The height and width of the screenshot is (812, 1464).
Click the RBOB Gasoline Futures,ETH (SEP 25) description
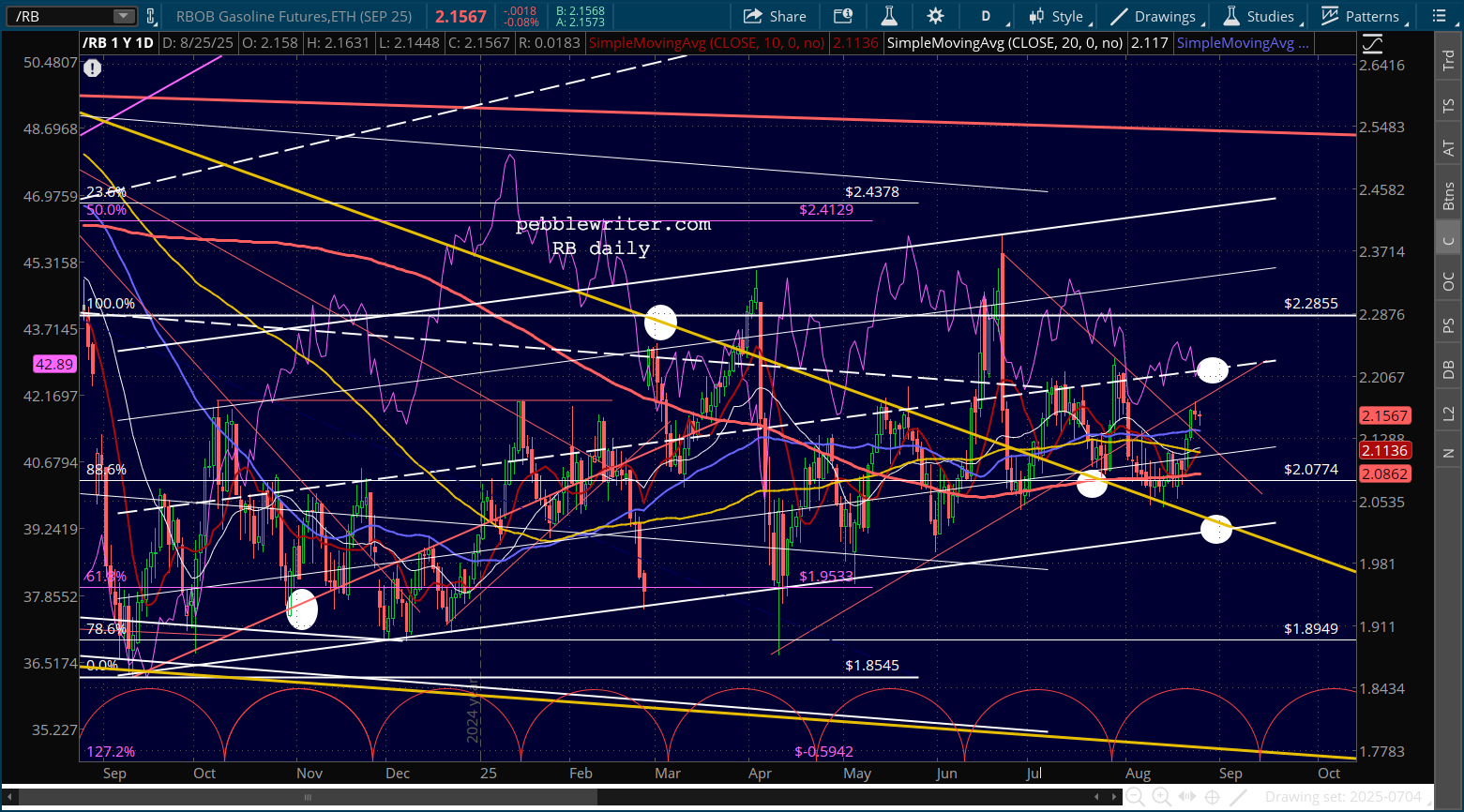point(294,16)
